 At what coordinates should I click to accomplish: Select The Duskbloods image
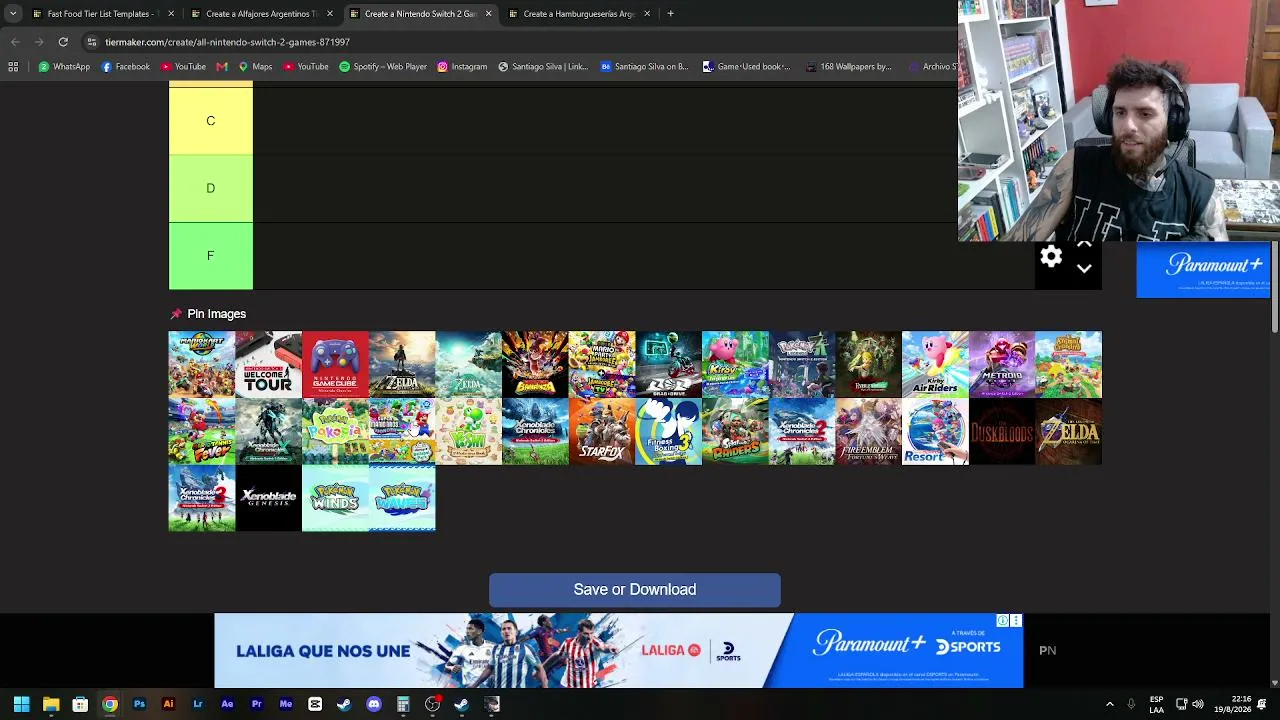[1002, 432]
